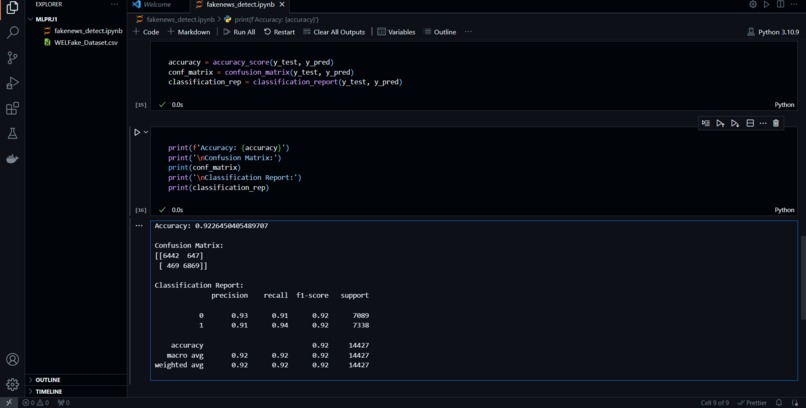Open the Manage gear in activity bar
The width and height of the screenshot is (806, 408).
tap(12, 384)
